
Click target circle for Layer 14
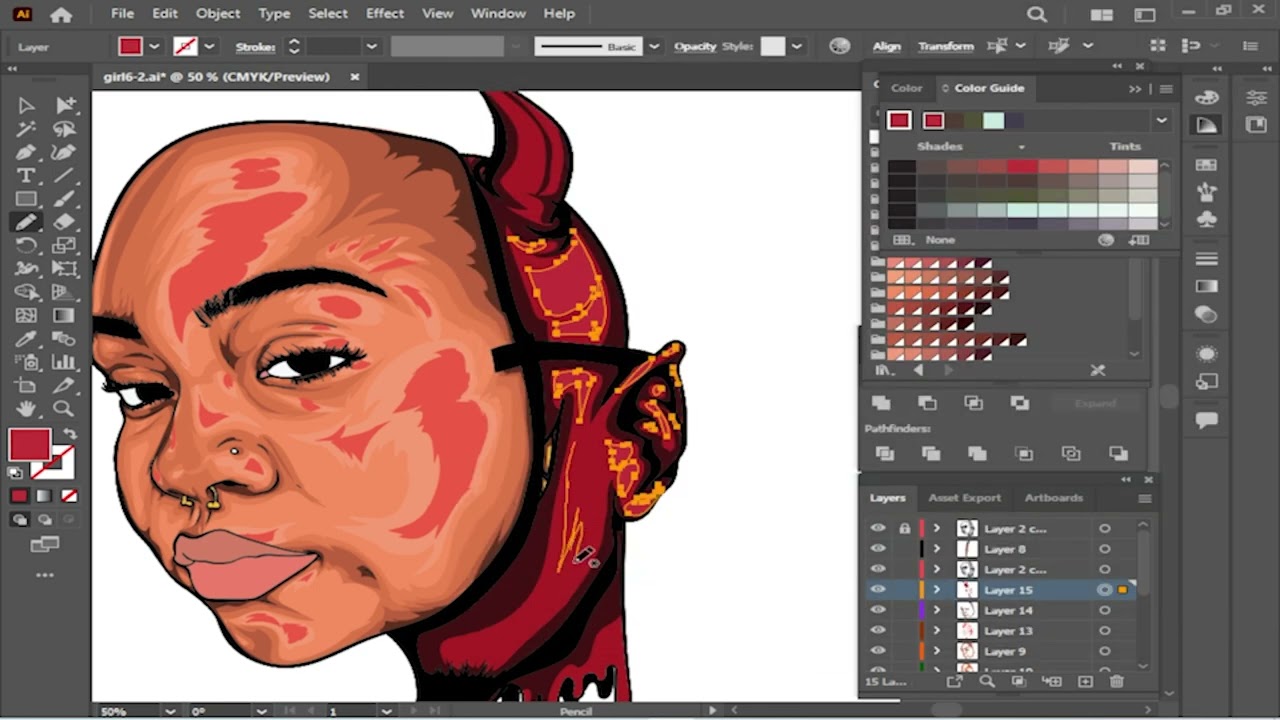(x=1105, y=610)
